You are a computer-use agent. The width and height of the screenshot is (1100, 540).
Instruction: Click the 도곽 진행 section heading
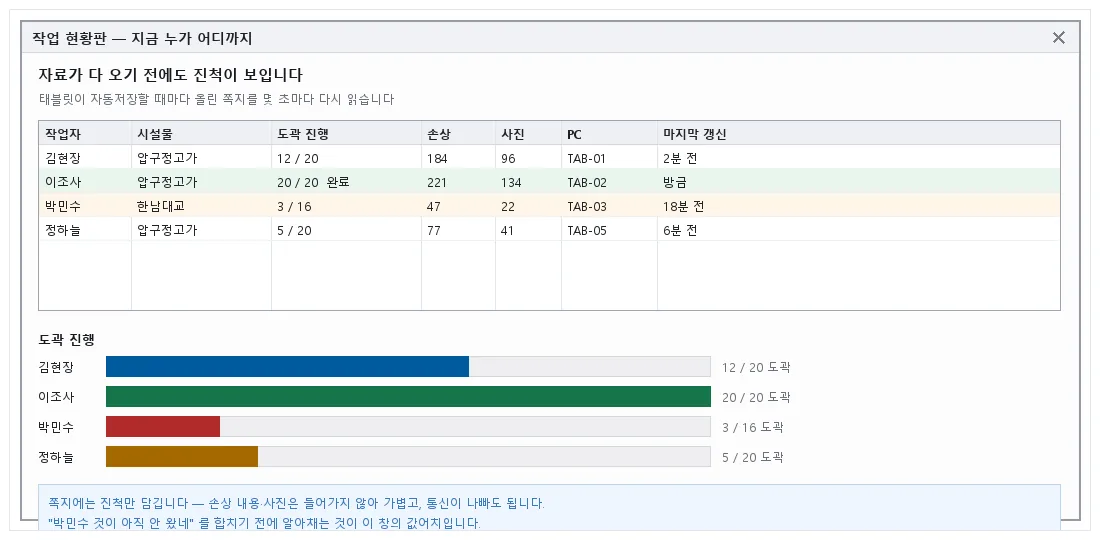(x=67, y=340)
